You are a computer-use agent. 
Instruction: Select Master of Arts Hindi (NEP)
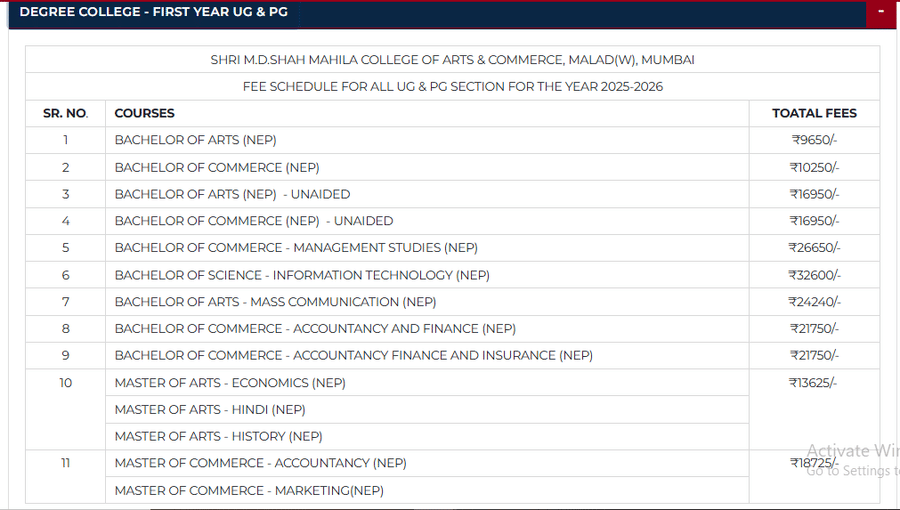pos(210,410)
